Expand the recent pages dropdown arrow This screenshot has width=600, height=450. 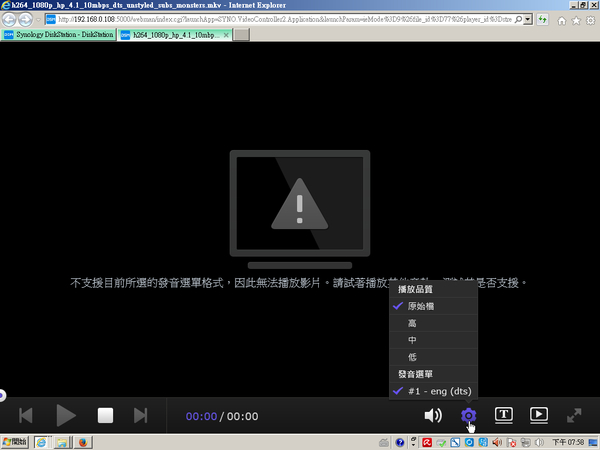38,20
